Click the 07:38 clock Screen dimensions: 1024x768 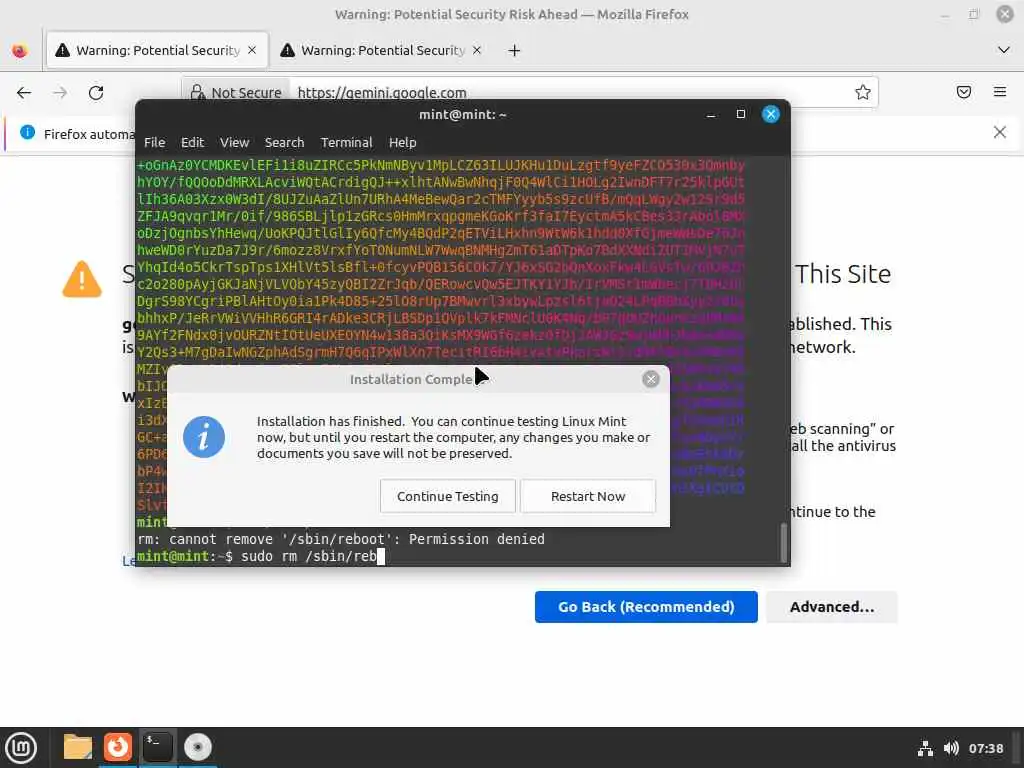click(x=985, y=748)
